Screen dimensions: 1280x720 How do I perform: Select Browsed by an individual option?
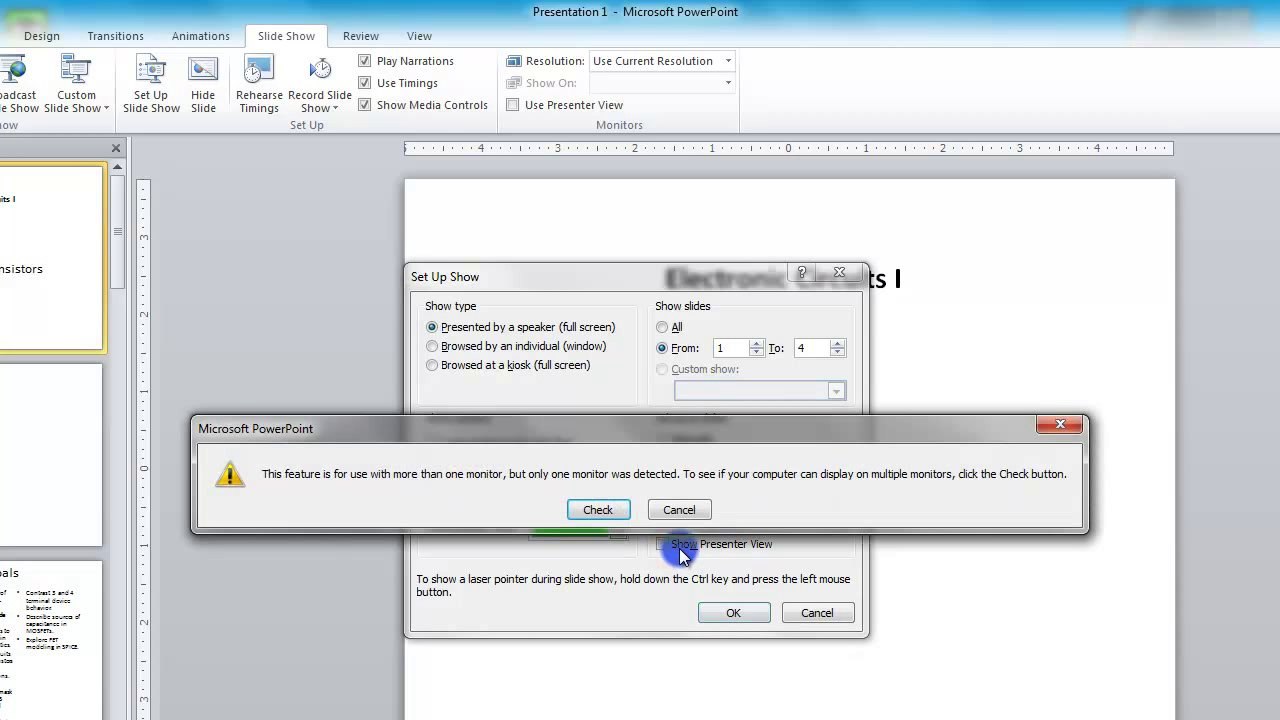pyautogui.click(x=517, y=346)
